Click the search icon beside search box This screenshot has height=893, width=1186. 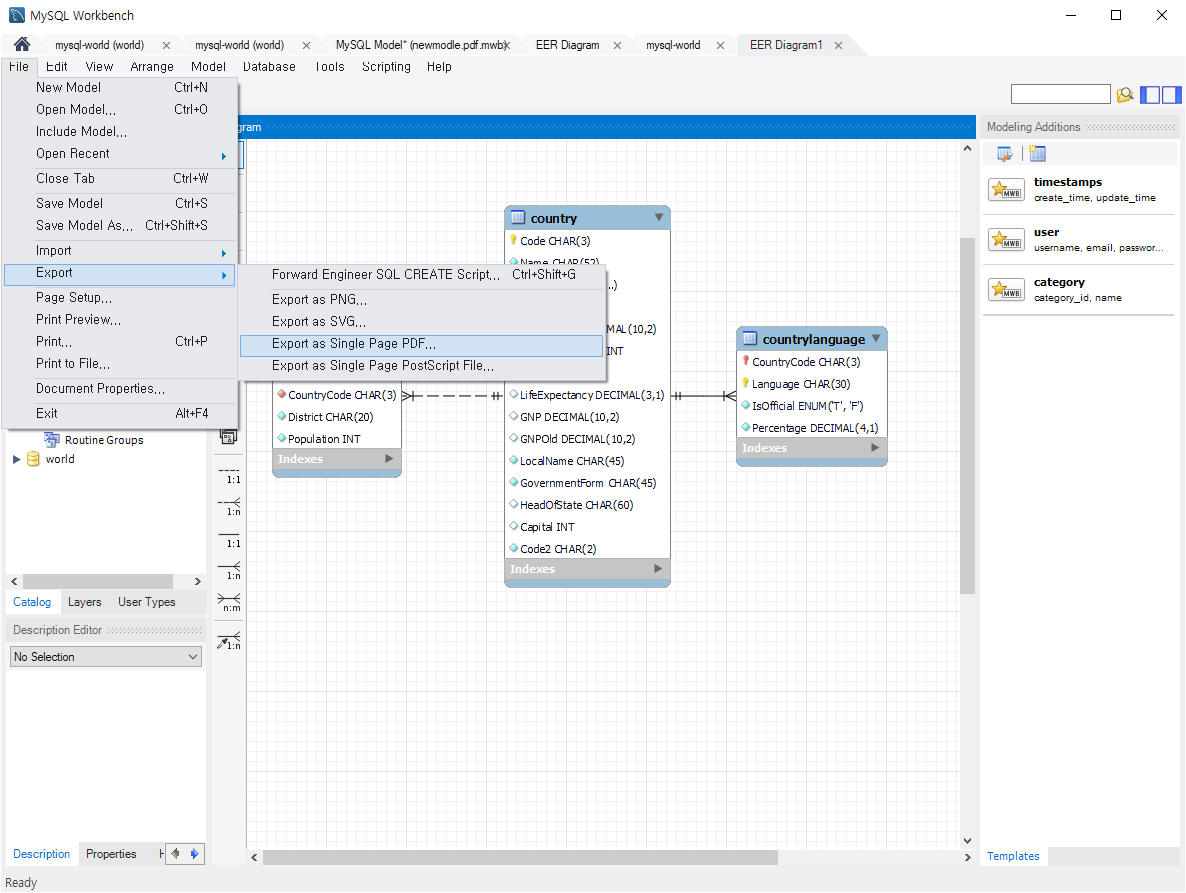[1125, 95]
